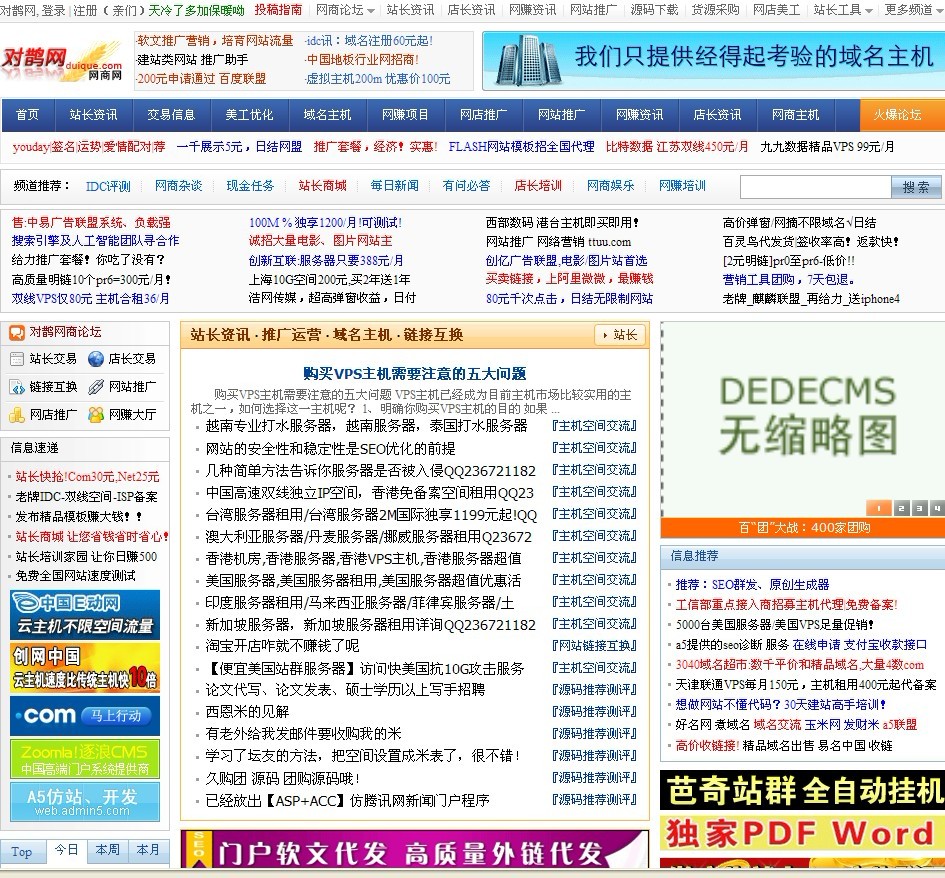Open the 投稿指南 link in top bar
The width and height of the screenshot is (945, 878).
click(278, 10)
